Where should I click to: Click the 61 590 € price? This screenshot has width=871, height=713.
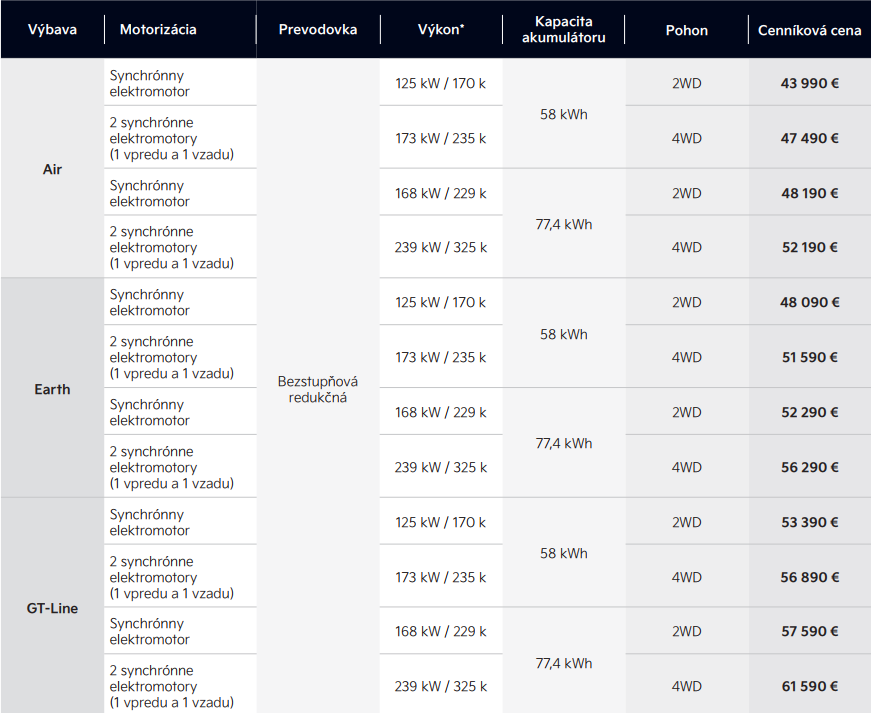(x=810, y=686)
